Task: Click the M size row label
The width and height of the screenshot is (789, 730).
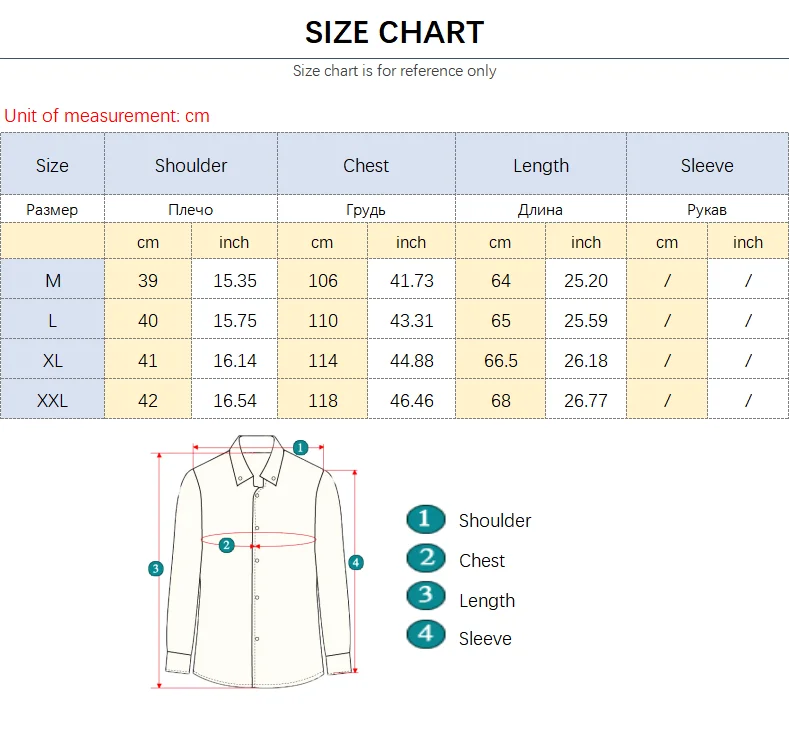Action: point(52,281)
